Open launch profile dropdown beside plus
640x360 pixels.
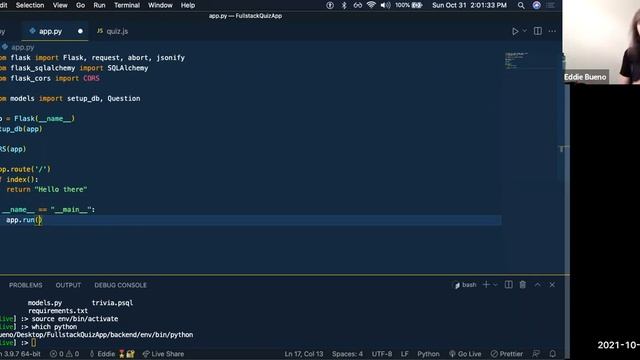[x=495, y=285]
